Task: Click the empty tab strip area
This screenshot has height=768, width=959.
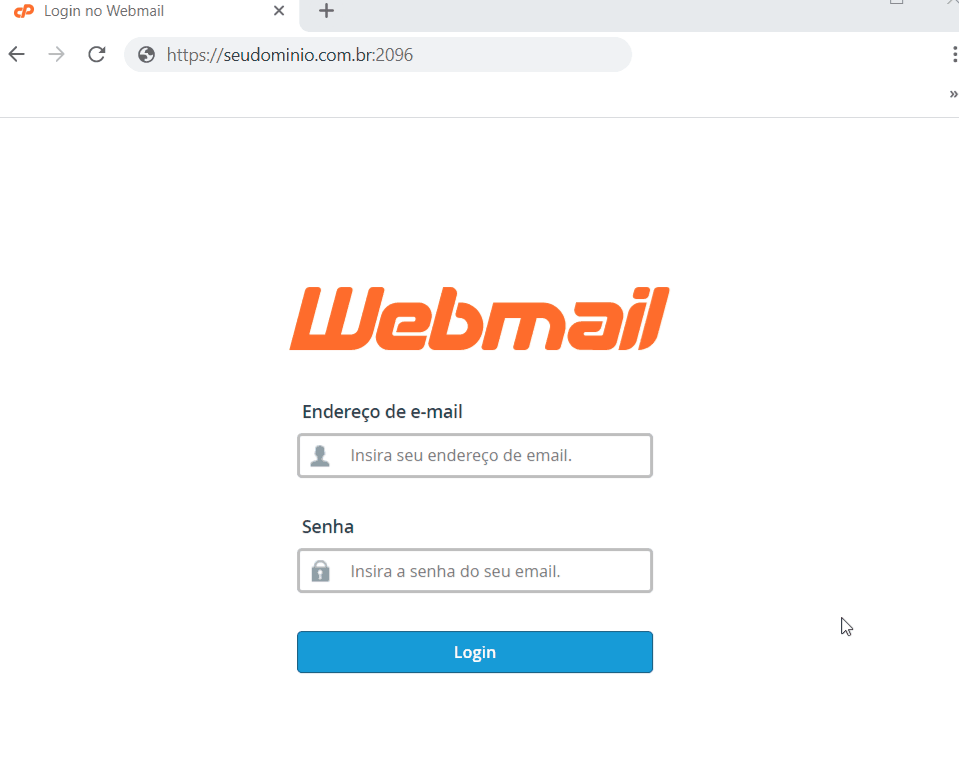Action: (612, 13)
